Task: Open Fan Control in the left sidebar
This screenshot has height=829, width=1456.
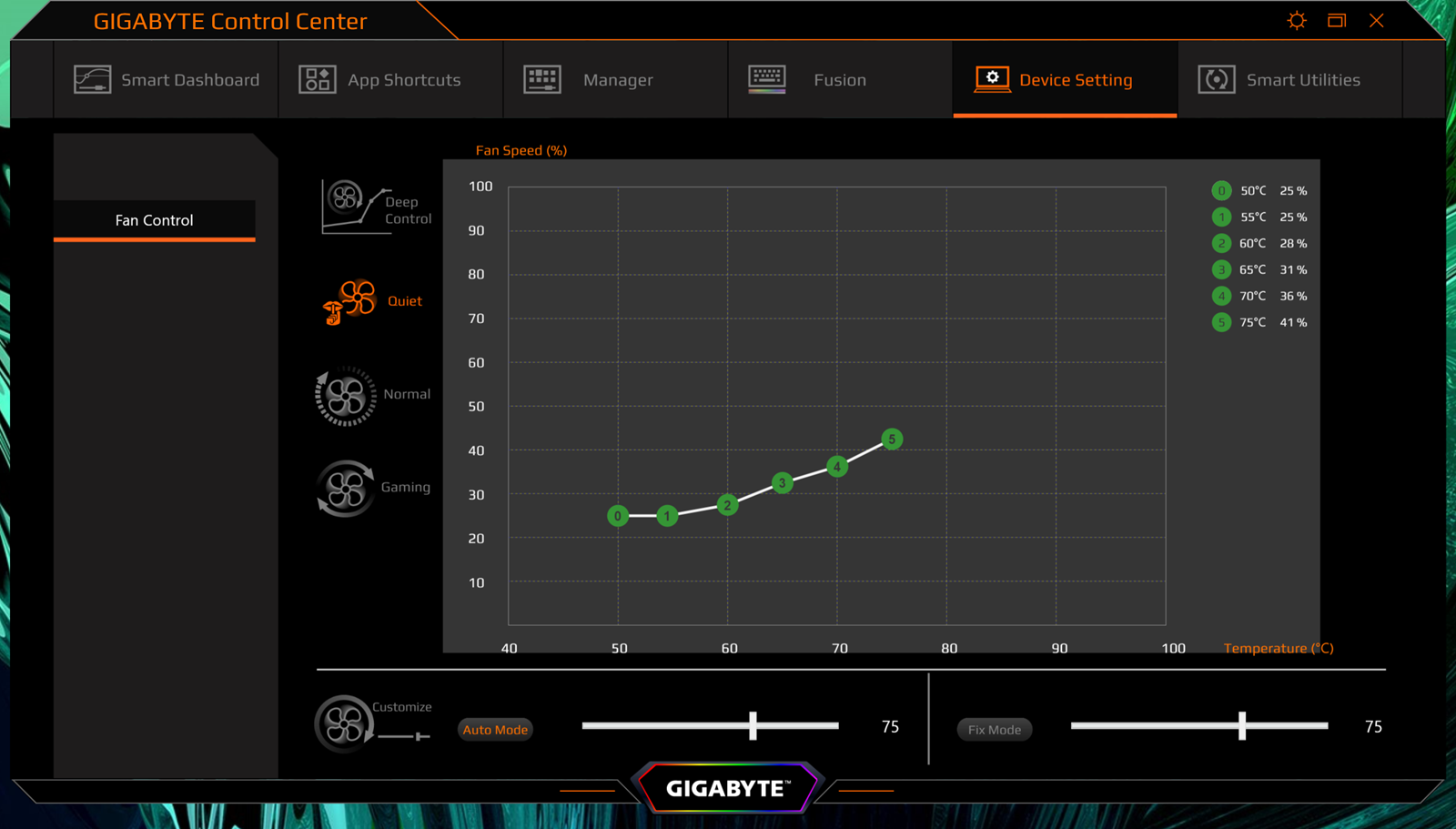Action: pos(155,220)
